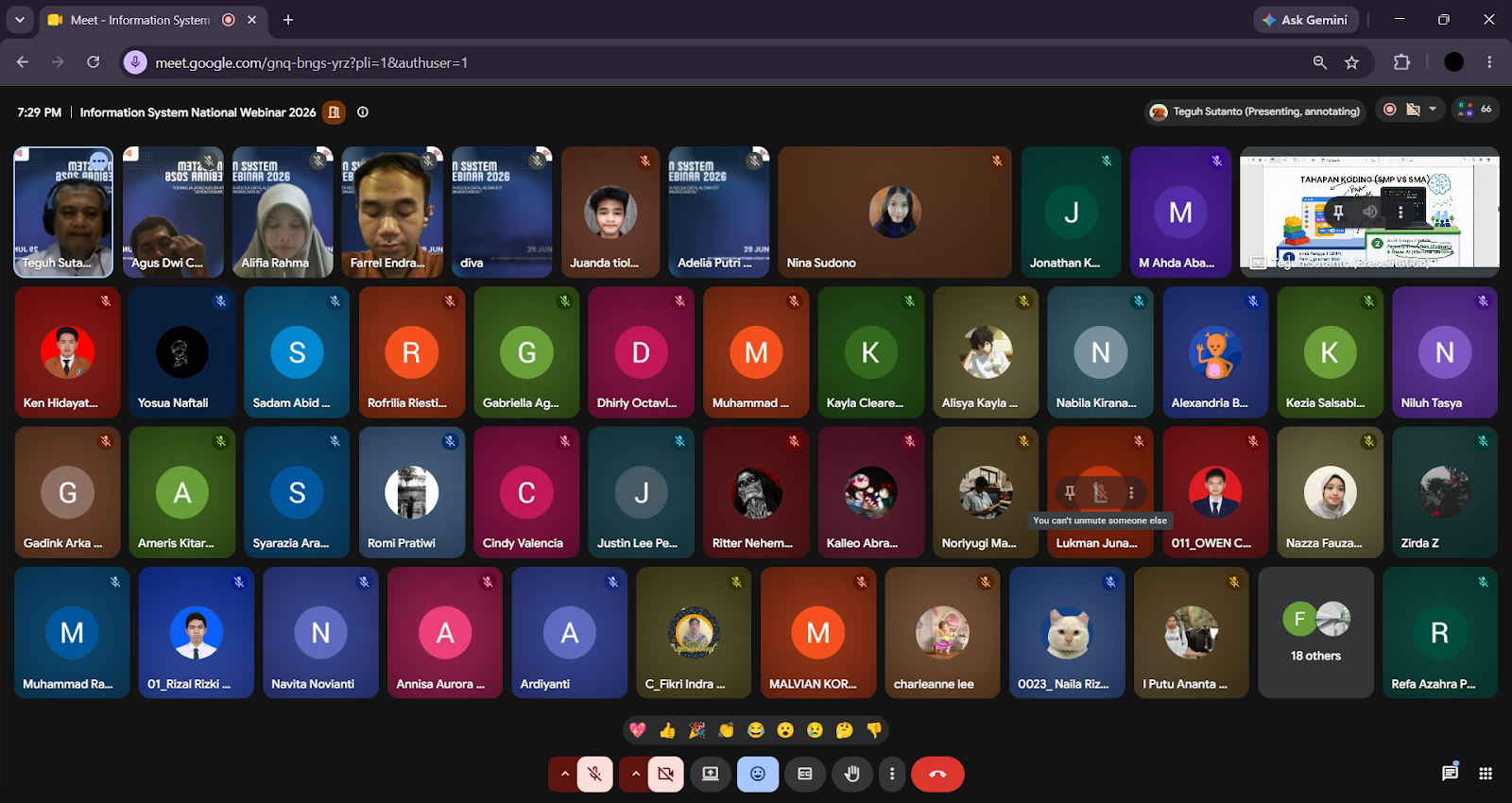This screenshot has width=1512, height=803.
Task: Select Alifia Rahma's video tile
Action: (x=283, y=212)
